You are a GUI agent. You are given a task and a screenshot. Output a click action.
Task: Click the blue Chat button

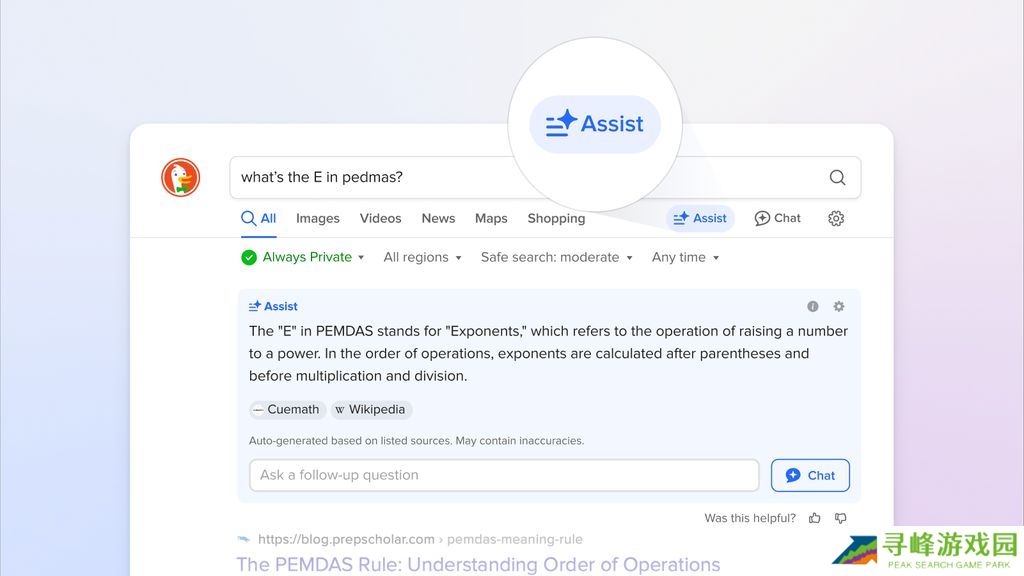tap(810, 475)
